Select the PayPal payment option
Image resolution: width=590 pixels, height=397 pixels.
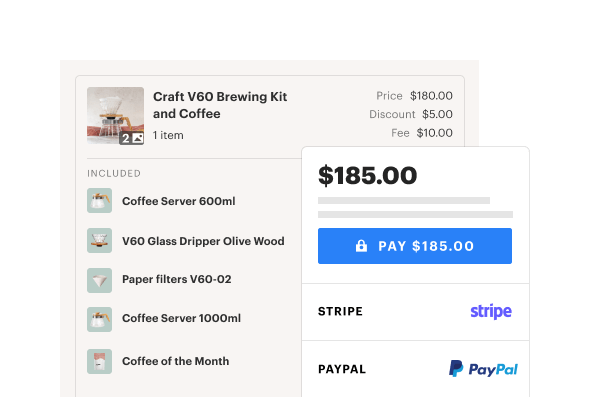[415, 369]
